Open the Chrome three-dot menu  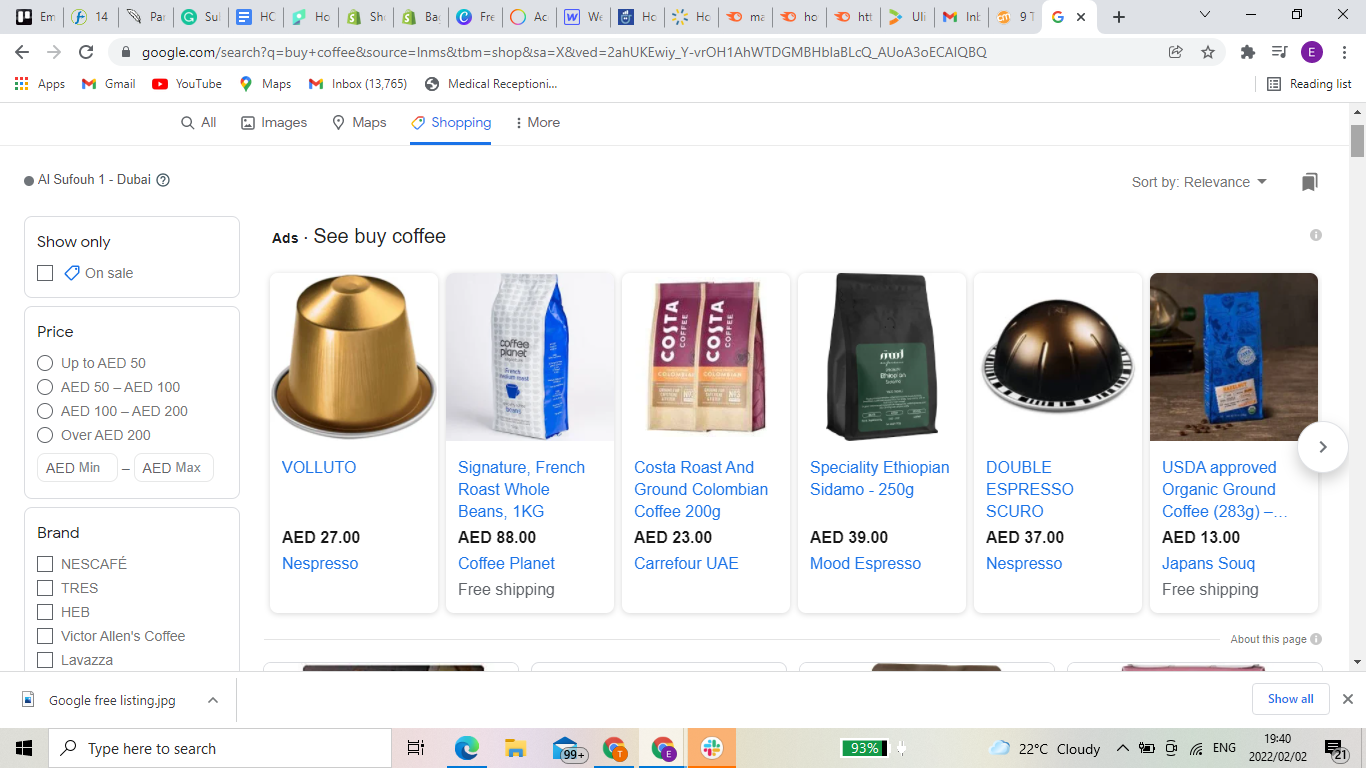tap(1344, 52)
